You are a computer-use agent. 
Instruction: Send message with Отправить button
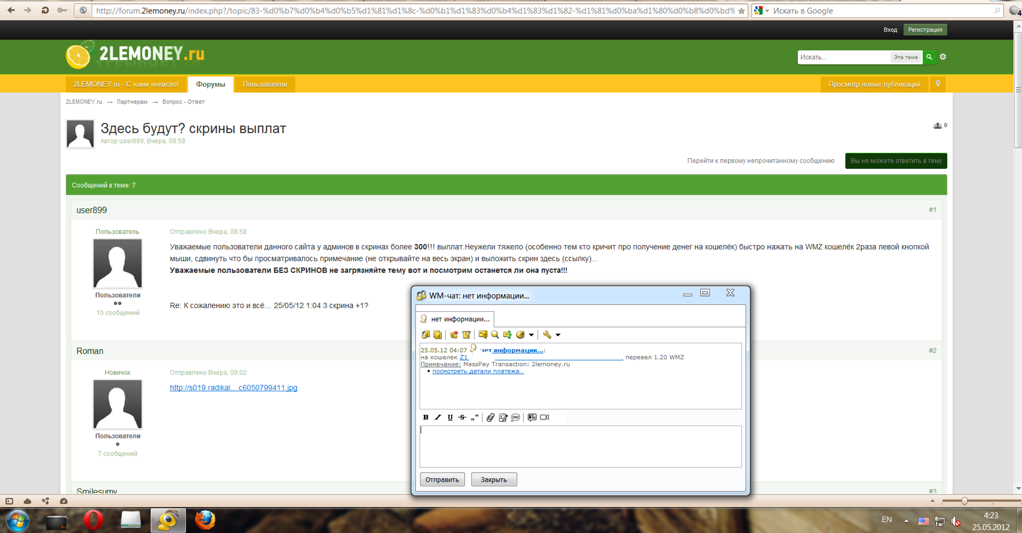click(x=442, y=480)
